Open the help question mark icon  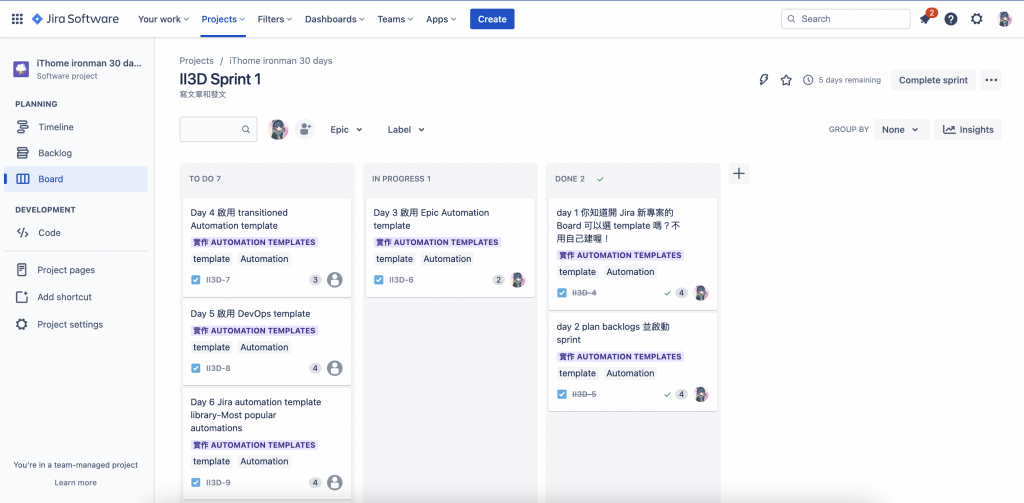tap(951, 19)
